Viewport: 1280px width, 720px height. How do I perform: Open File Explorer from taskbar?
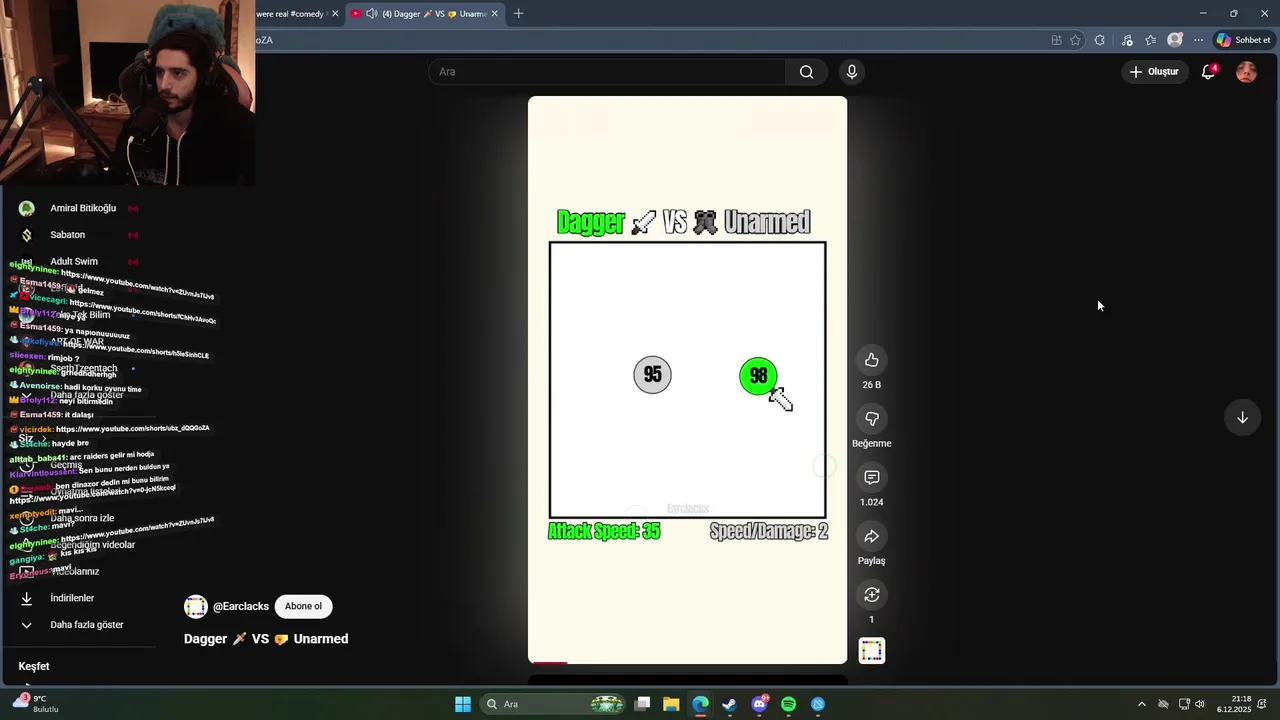[x=671, y=704]
